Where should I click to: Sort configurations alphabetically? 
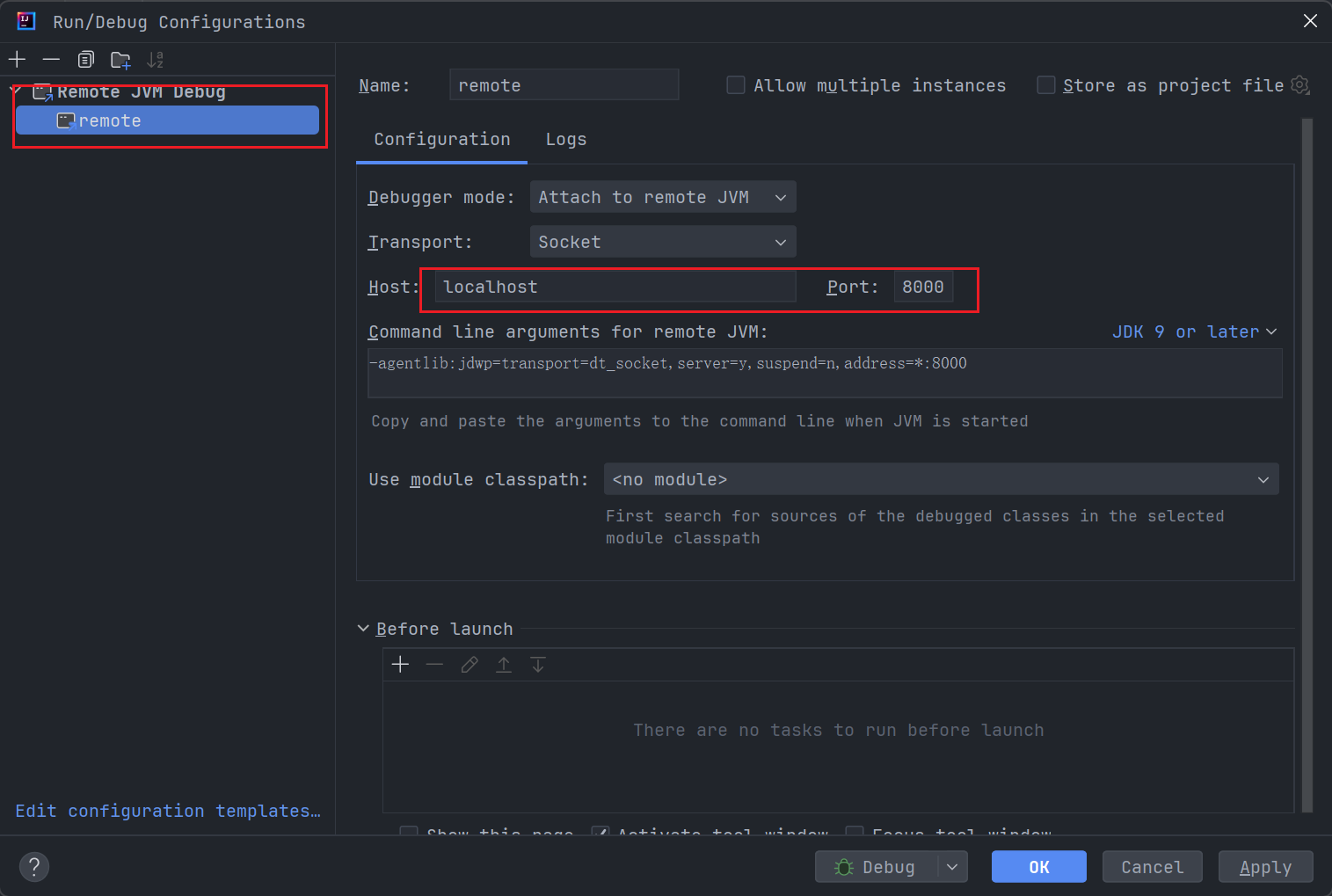[155, 59]
